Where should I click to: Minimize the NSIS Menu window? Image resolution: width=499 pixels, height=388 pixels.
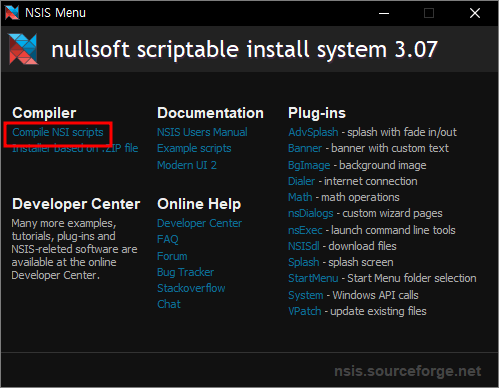[x=384, y=13]
